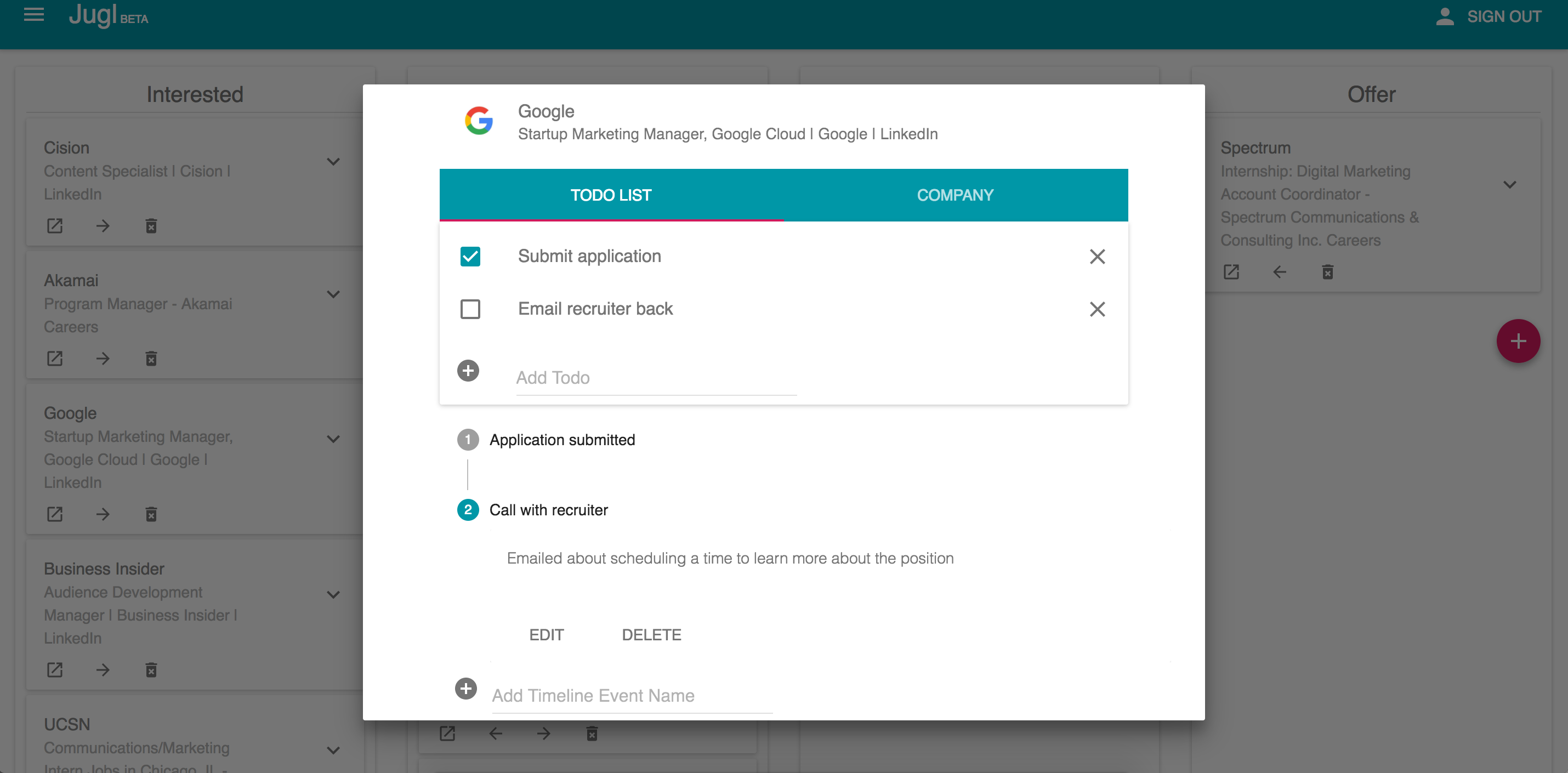Expand the Business Insider card details

(333, 595)
